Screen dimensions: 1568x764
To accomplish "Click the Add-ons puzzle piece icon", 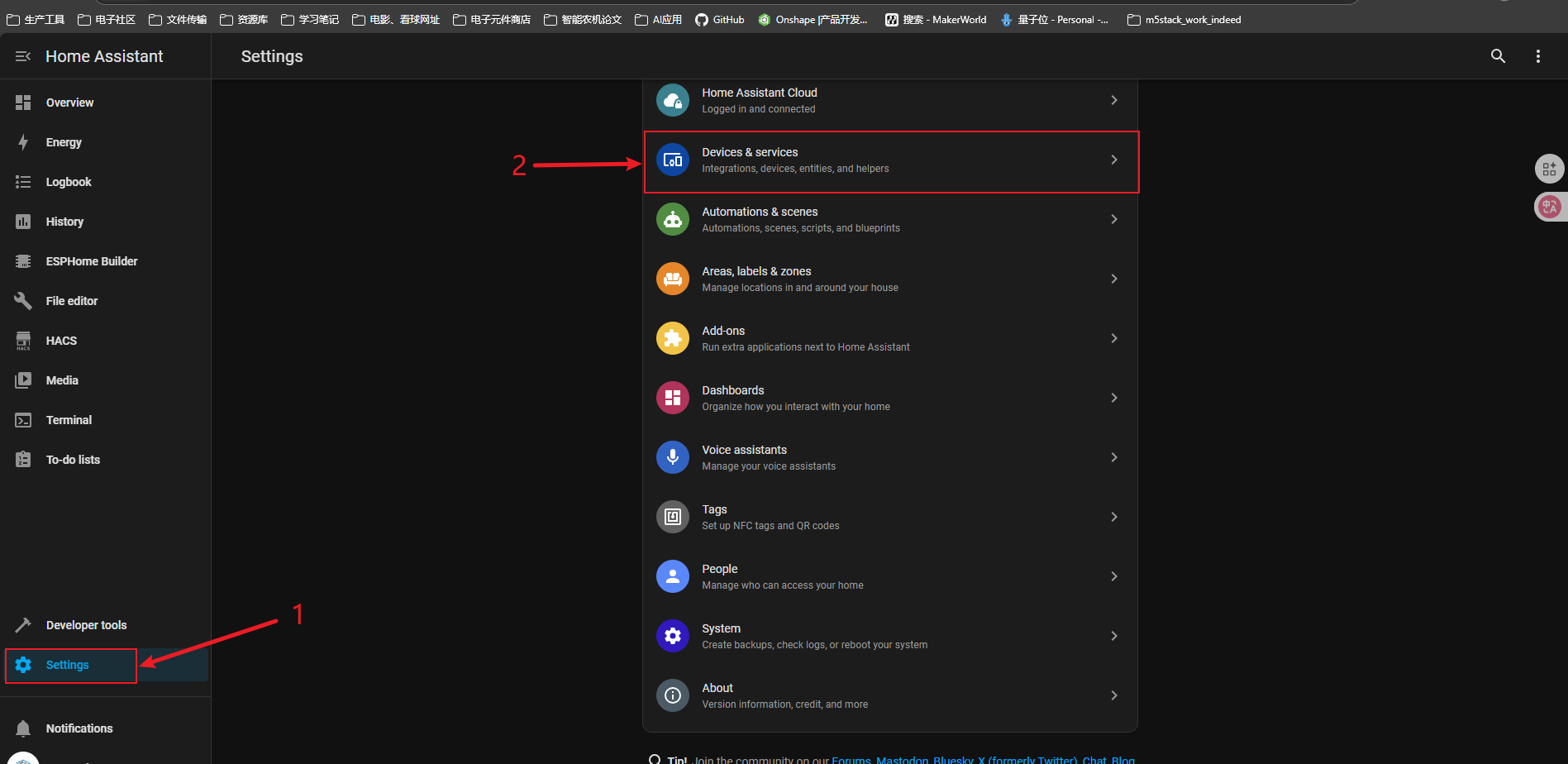I will (x=673, y=338).
